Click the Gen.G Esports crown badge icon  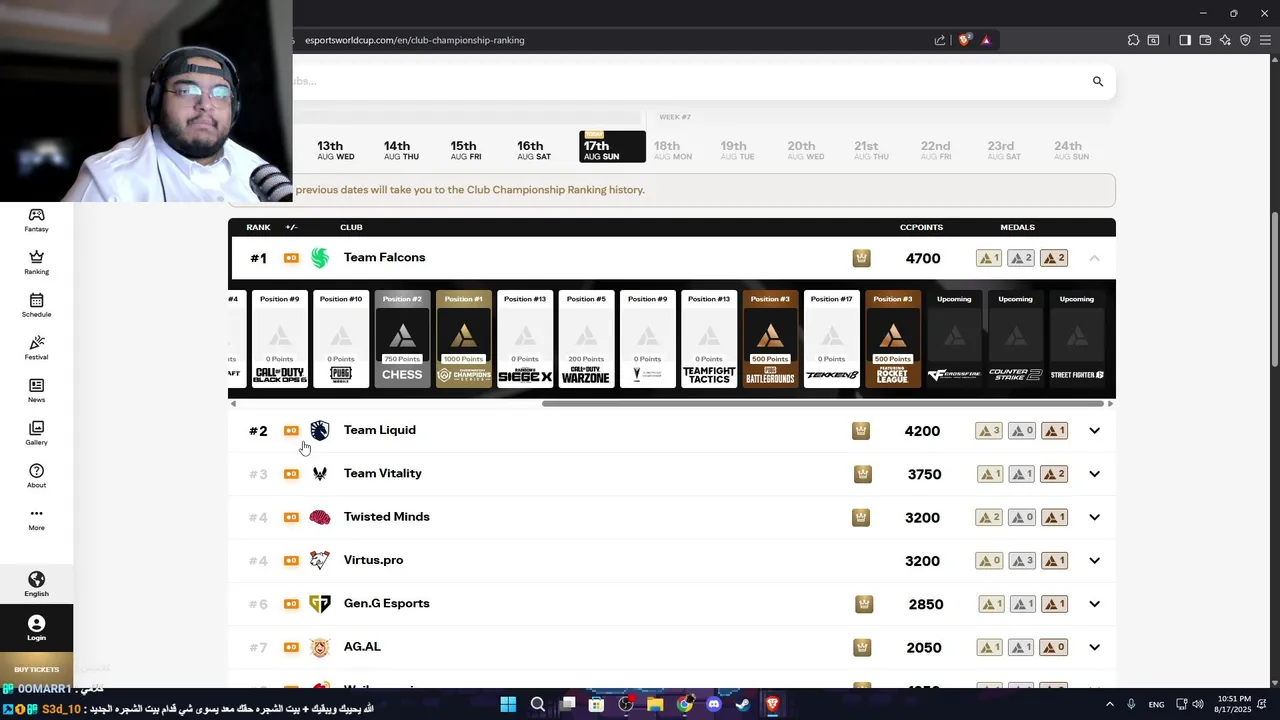click(x=864, y=604)
